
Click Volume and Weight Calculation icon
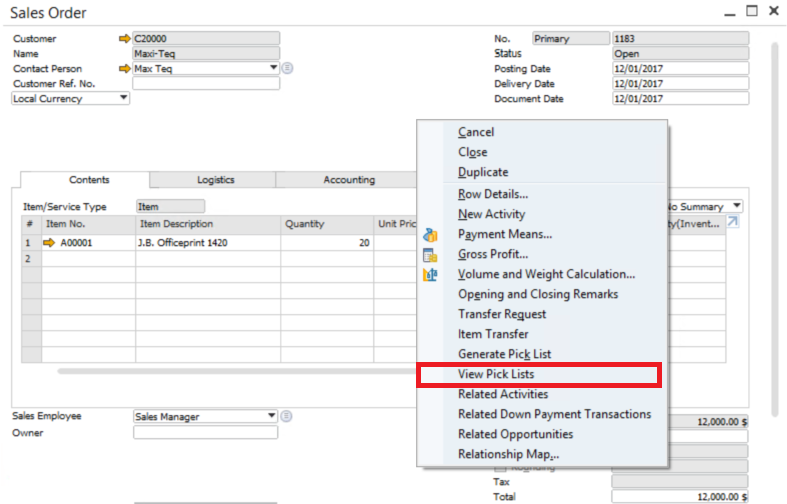[x=430, y=275]
